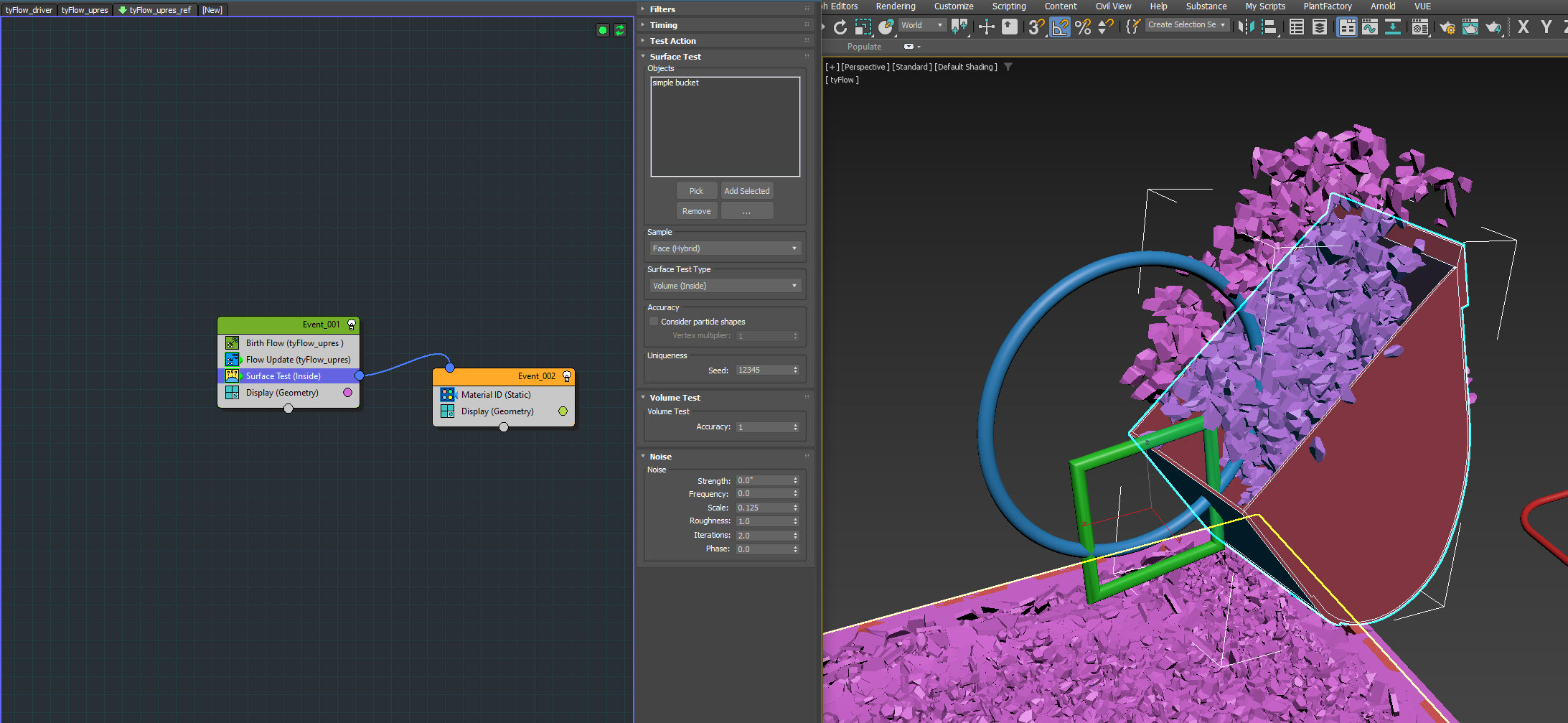Open the Scripting menu
The height and width of the screenshot is (723, 1568).
tap(1008, 6)
